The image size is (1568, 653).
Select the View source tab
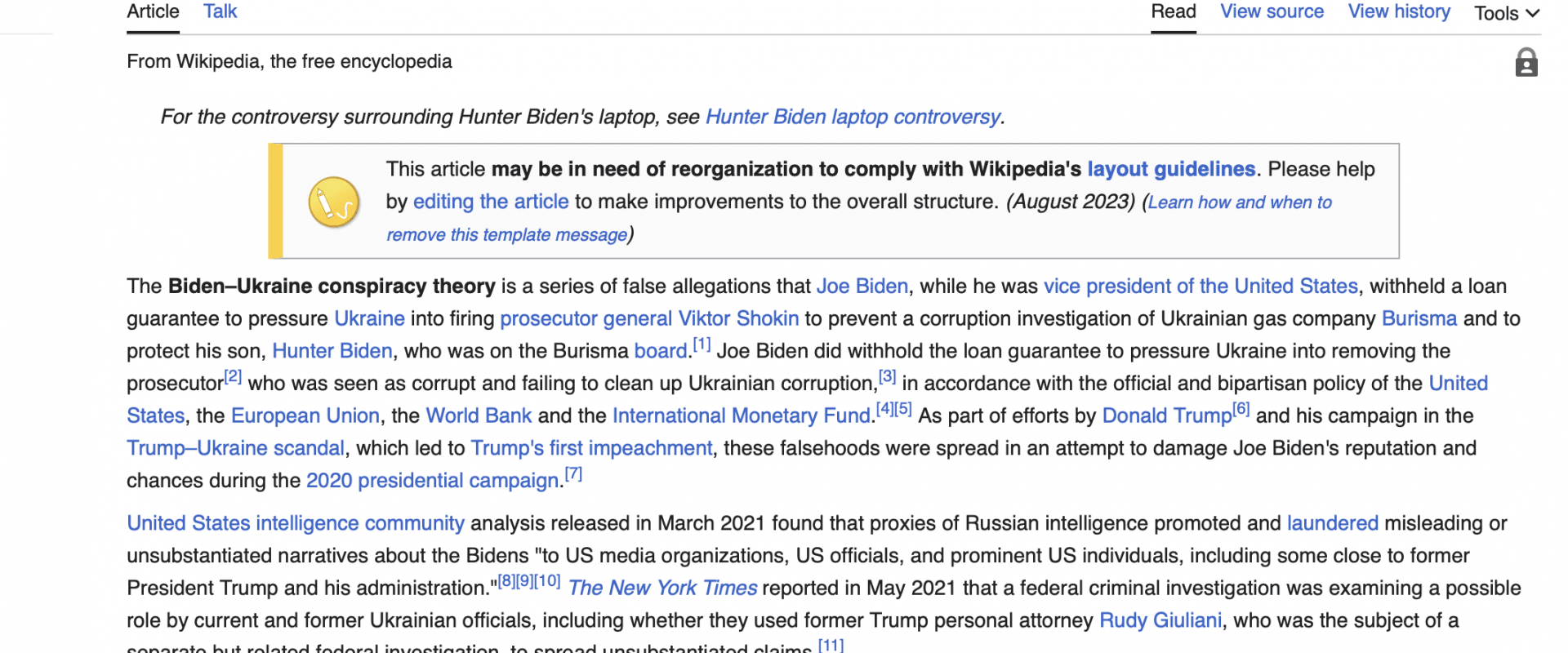tap(1272, 11)
